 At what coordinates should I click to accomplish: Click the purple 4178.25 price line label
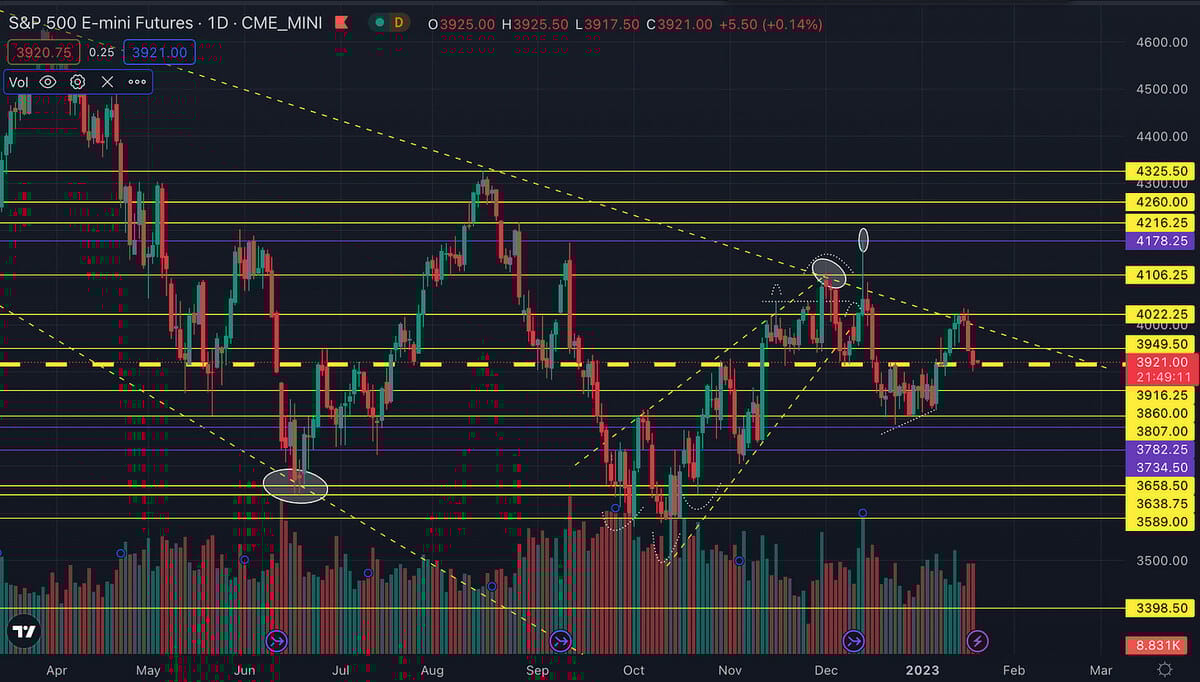(x=1160, y=241)
